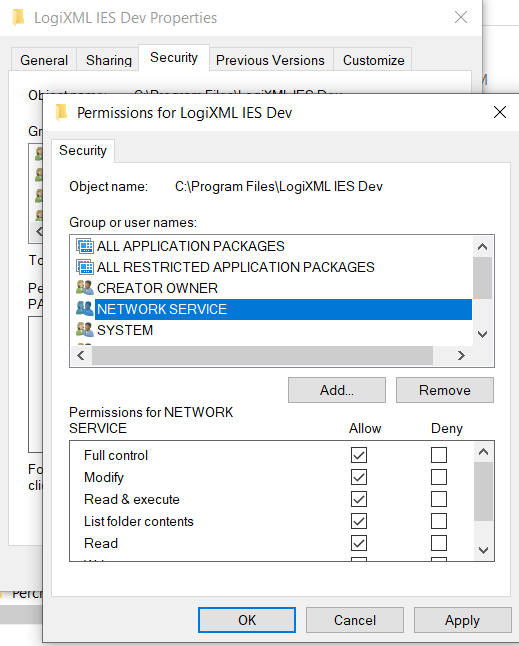Check Deny checkbox for Read

click(439, 543)
